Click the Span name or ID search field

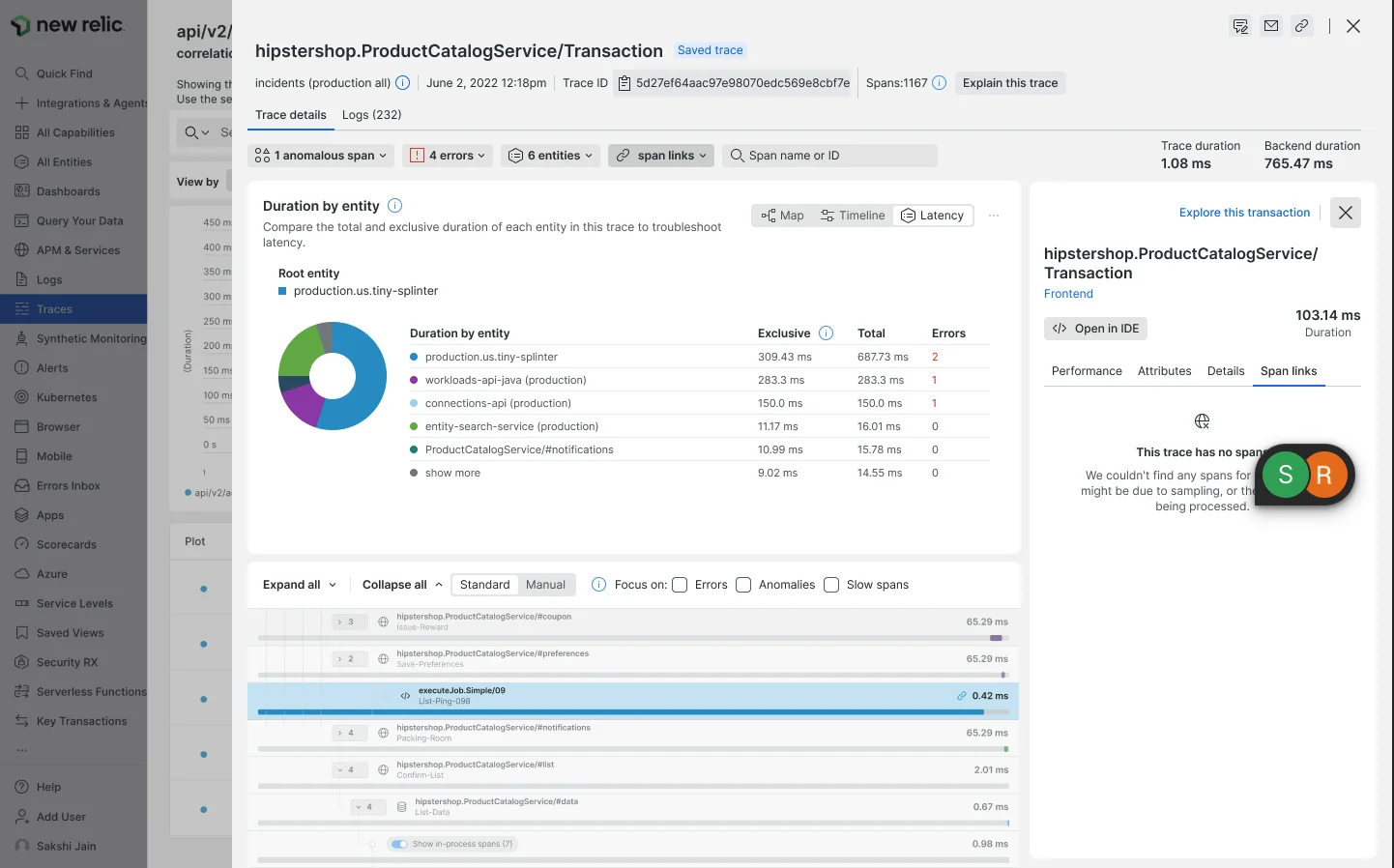click(x=837, y=156)
